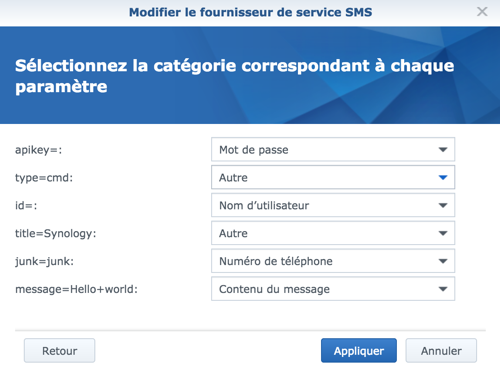
Task: Click the arrow icon beside Numéro de téléphone
Action: [x=443, y=261]
